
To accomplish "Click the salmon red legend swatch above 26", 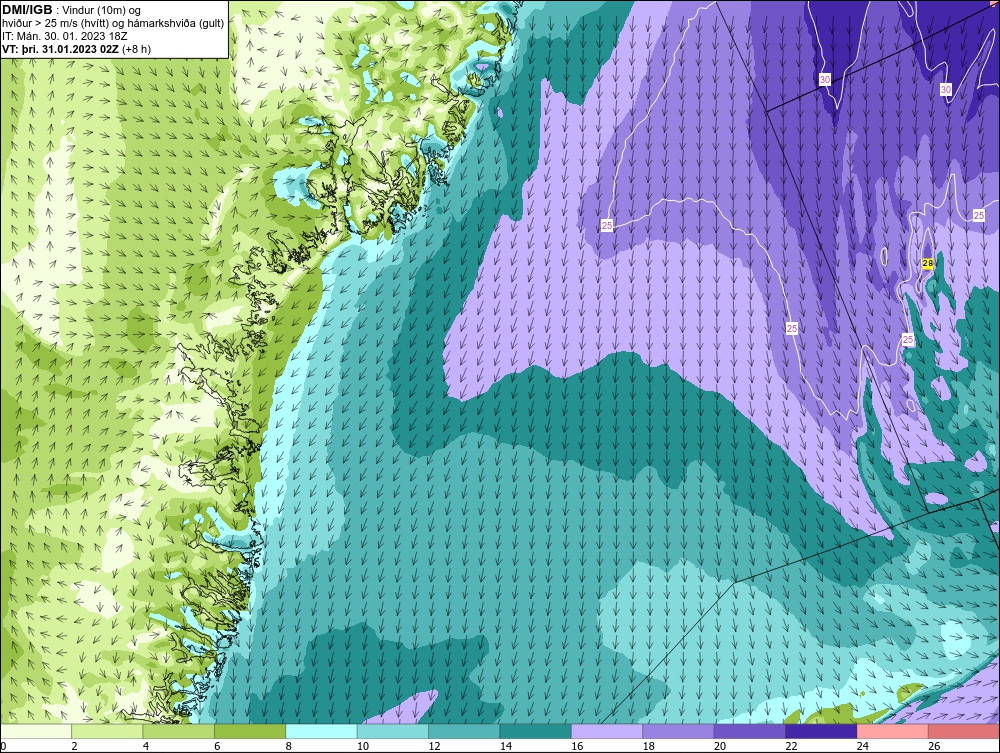I will click(x=964, y=731).
